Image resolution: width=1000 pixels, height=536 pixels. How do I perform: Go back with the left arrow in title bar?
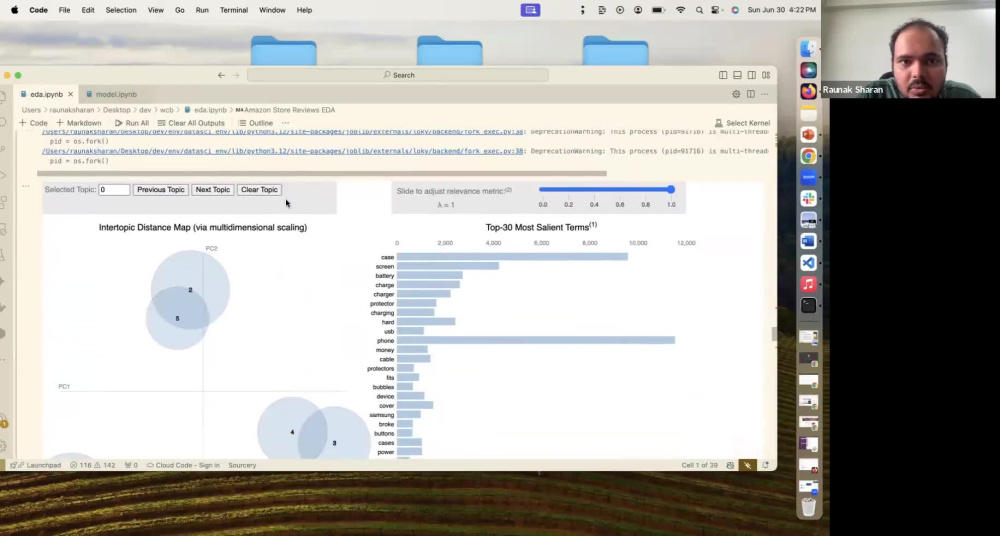[x=221, y=75]
